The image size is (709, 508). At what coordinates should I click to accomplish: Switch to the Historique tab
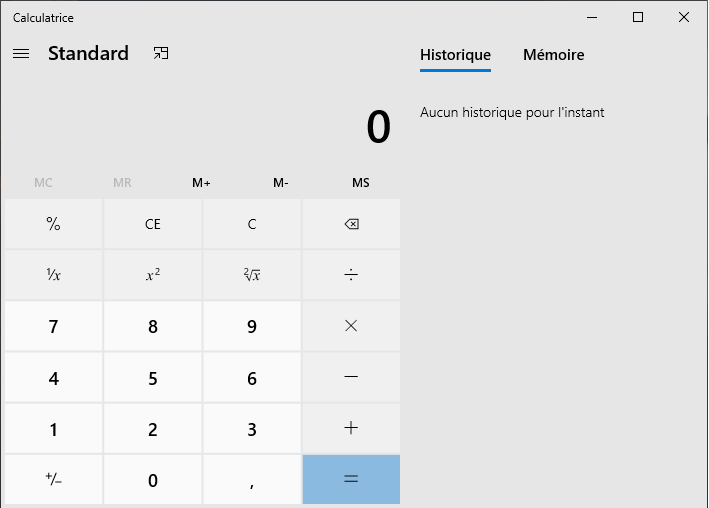(x=455, y=55)
